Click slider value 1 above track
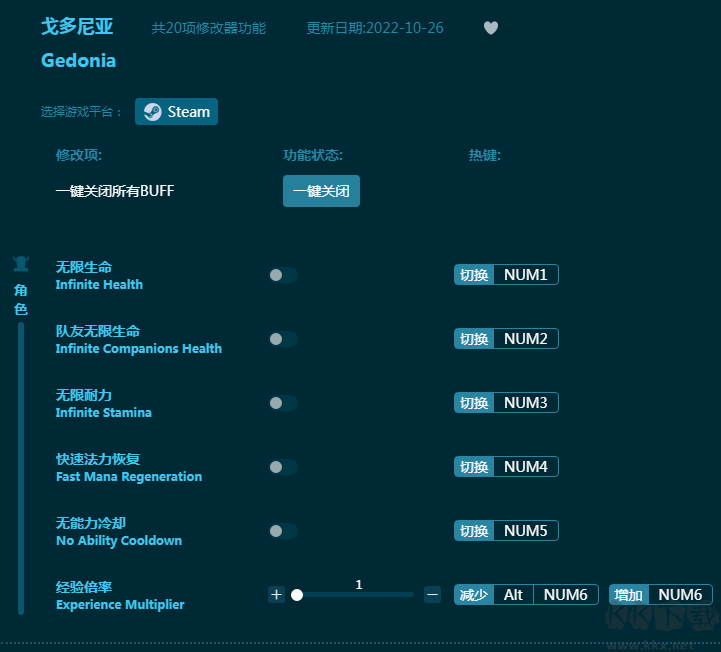The height and width of the screenshot is (652, 721). point(359,584)
